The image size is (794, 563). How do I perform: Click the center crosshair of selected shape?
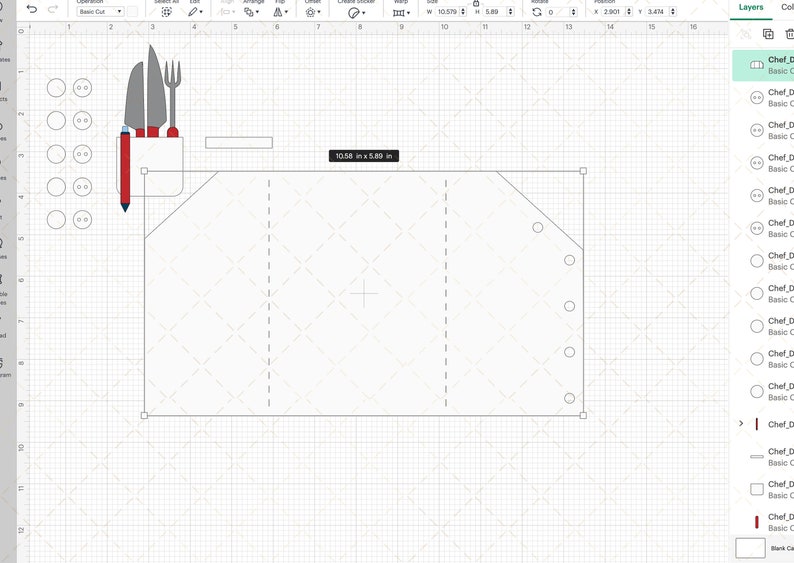pyautogui.click(x=364, y=293)
